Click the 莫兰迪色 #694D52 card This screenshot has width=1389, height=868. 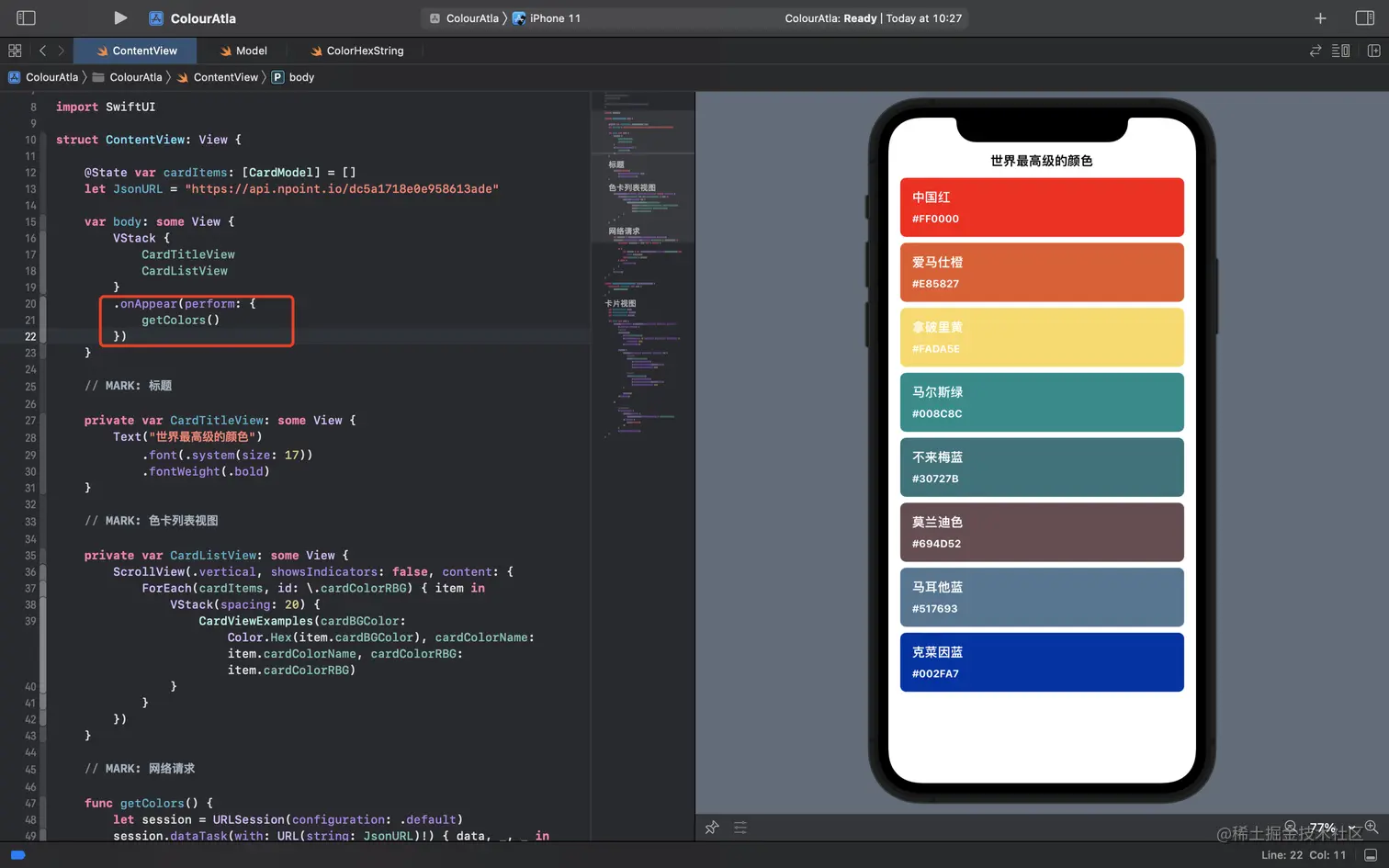tap(1042, 532)
